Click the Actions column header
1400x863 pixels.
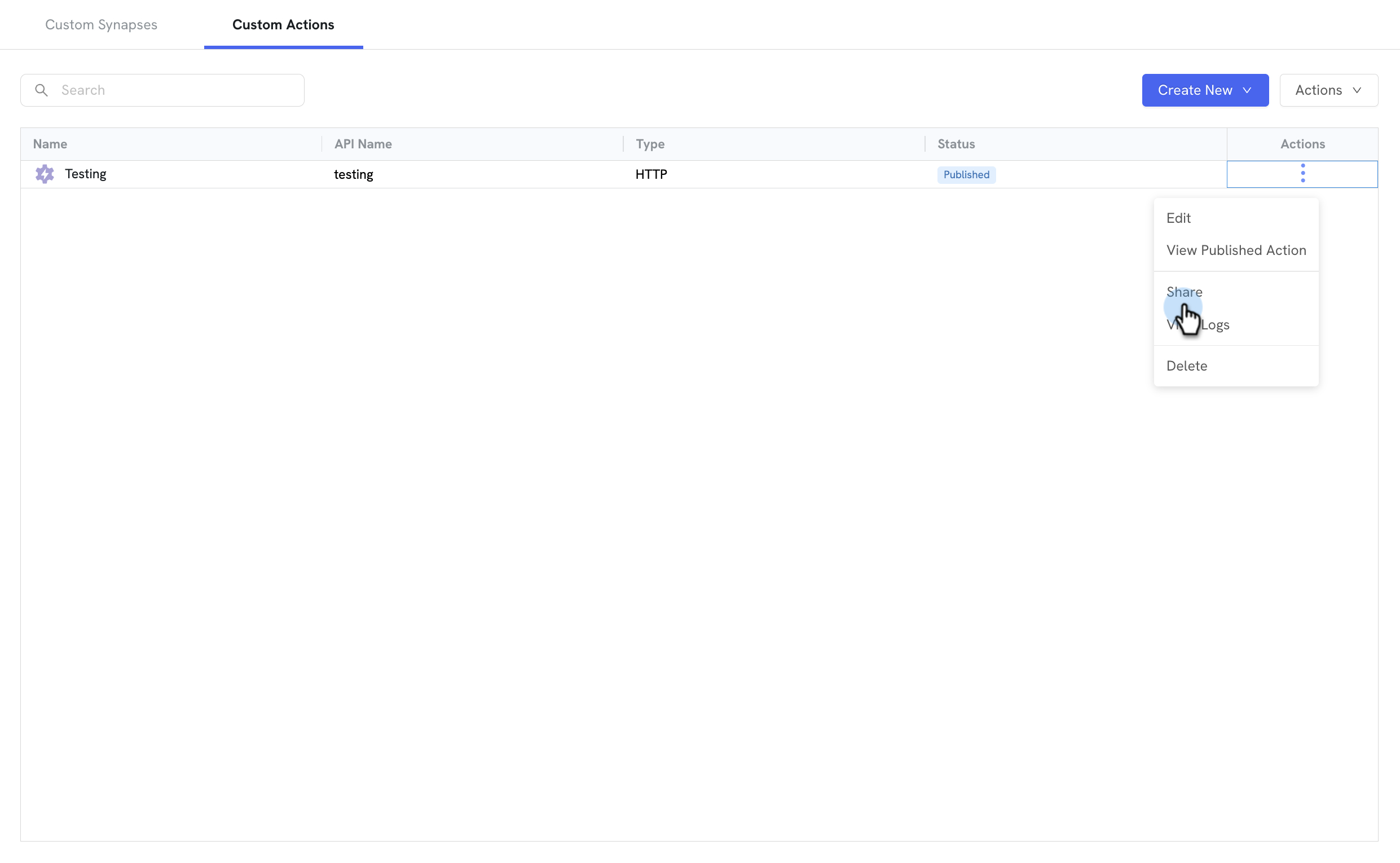[1302, 144]
